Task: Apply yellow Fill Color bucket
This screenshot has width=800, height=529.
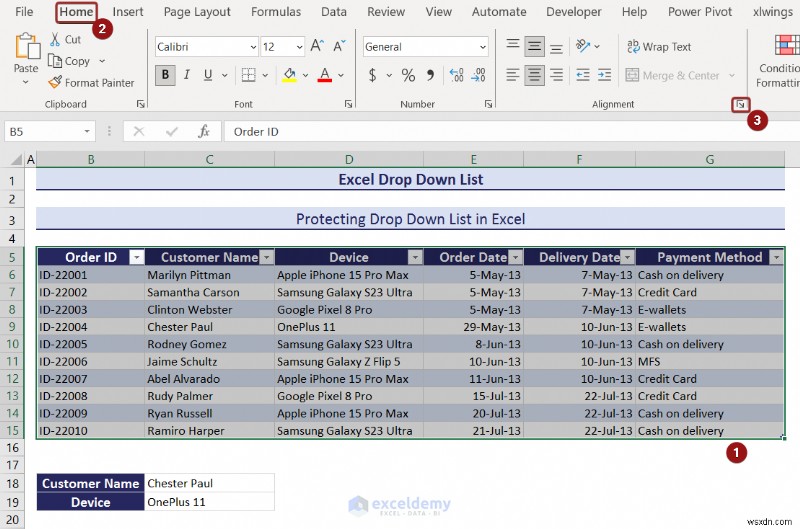Action: (289, 75)
